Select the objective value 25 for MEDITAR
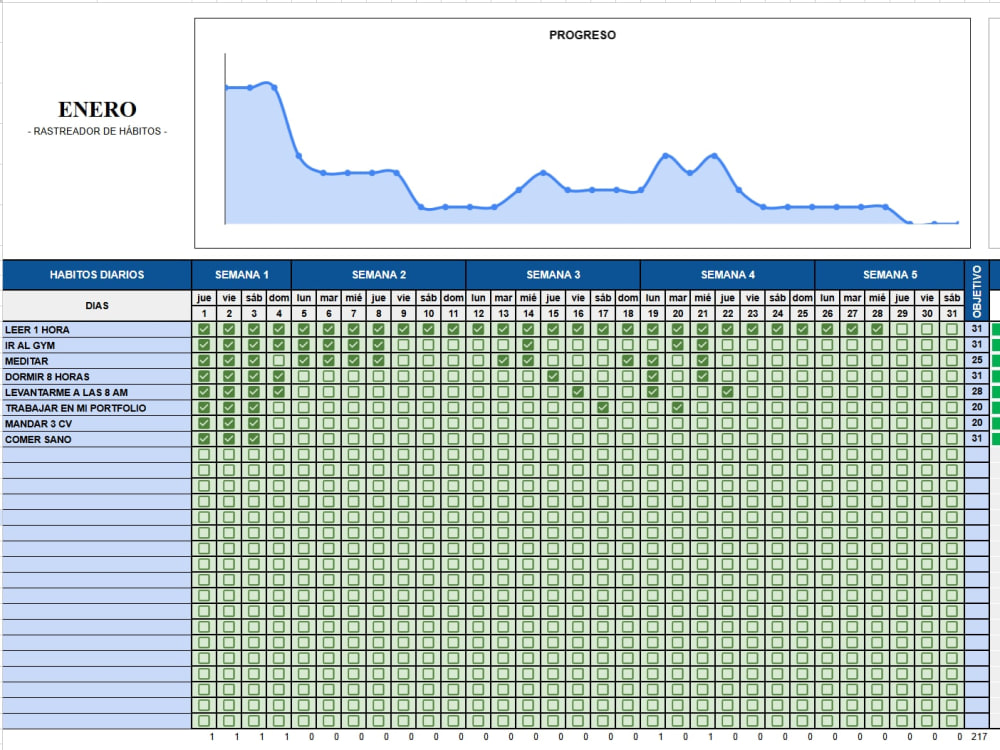The width and height of the screenshot is (1000, 750). 976,360
